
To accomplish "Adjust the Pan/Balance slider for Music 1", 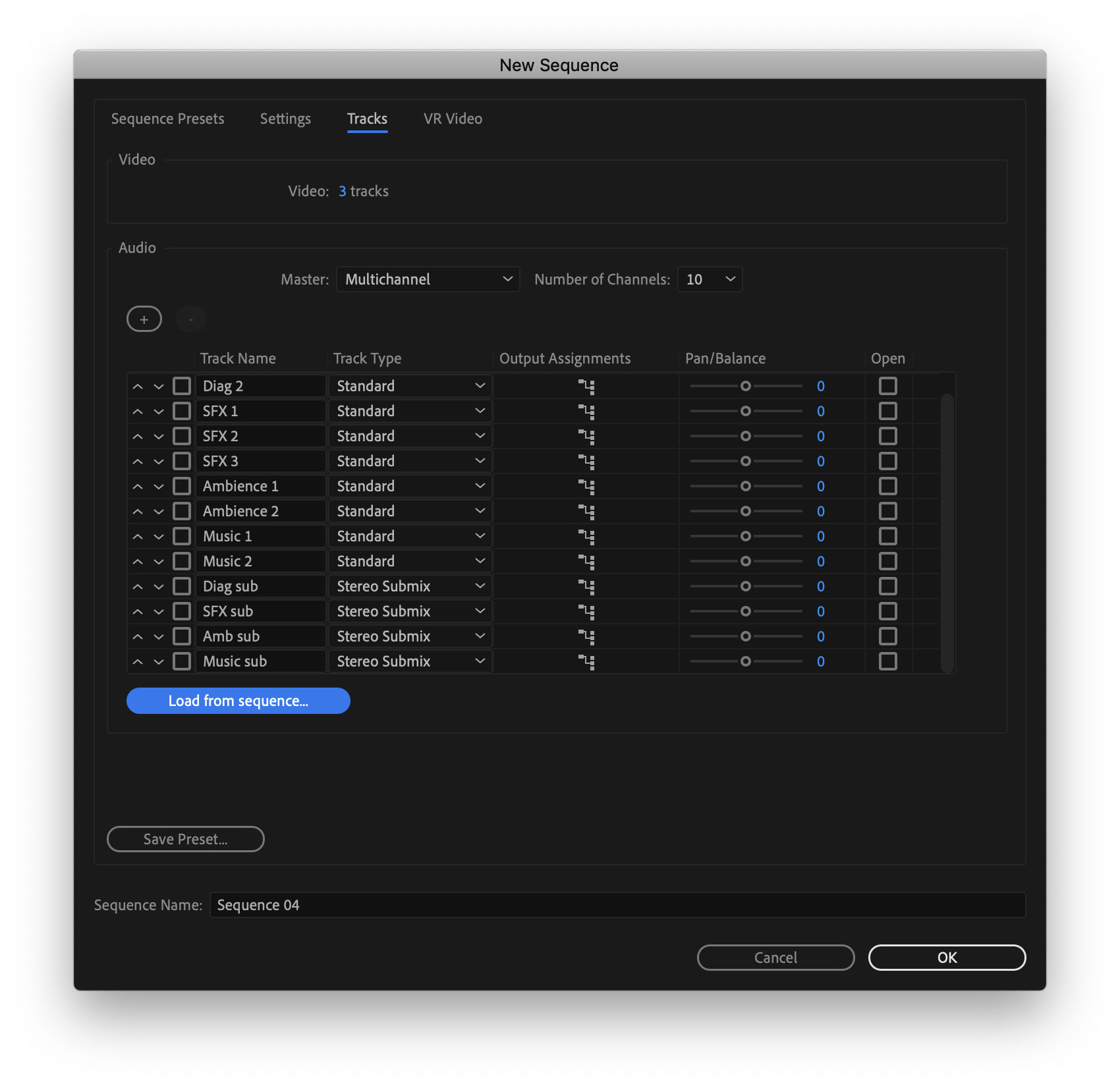I will (x=745, y=535).
